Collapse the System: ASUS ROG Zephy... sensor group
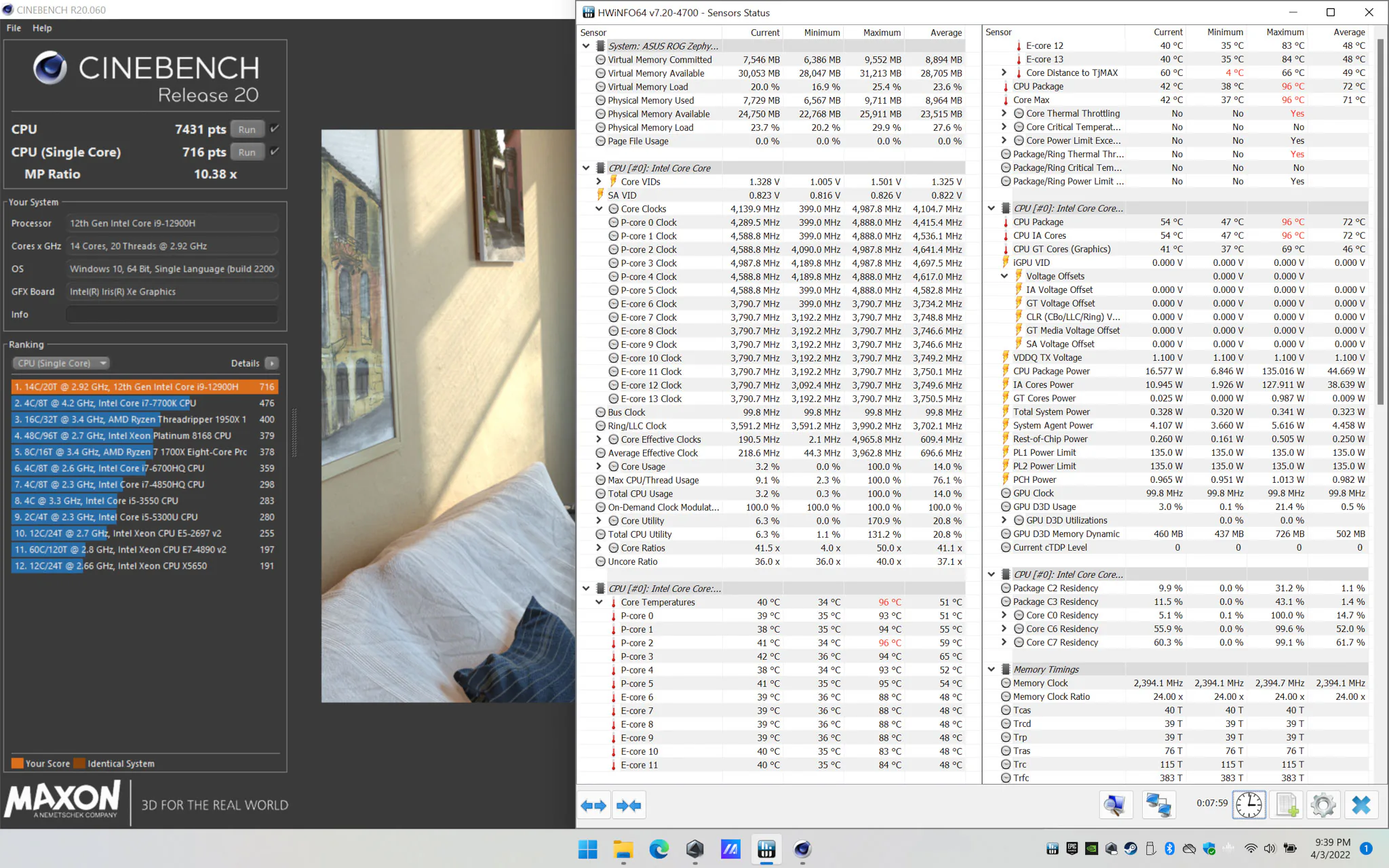Screen dimensions: 1389x868 tap(586, 46)
